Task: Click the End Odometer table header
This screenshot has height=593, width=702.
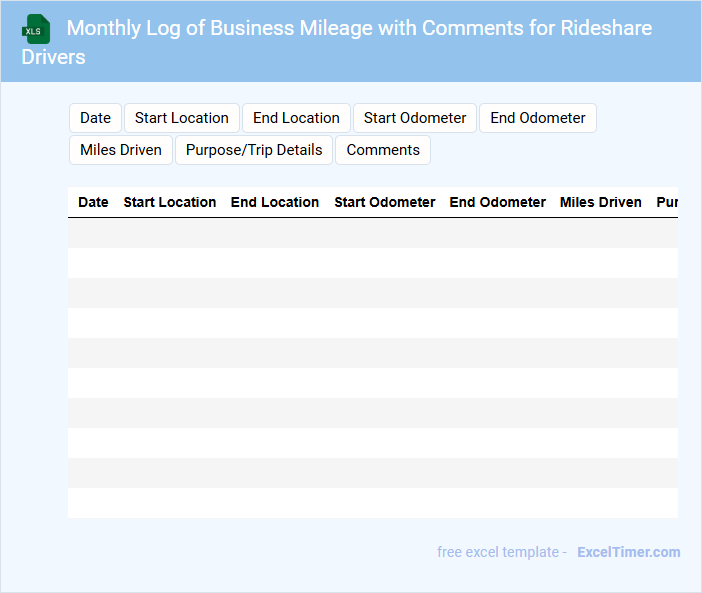Action: pyautogui.click(x=498, y=202)
